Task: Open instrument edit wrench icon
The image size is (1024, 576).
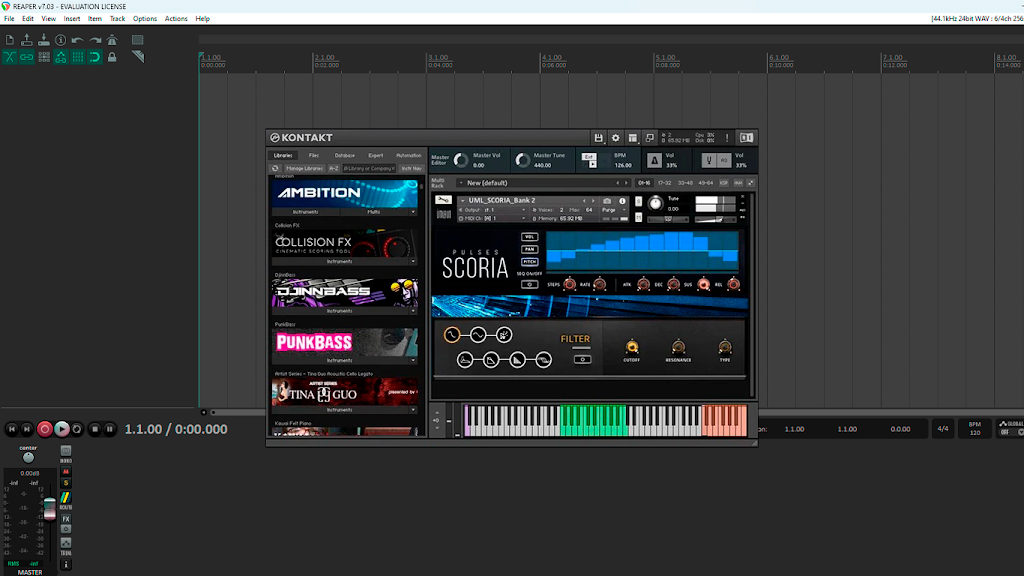Action: click(x=443, y=200)
